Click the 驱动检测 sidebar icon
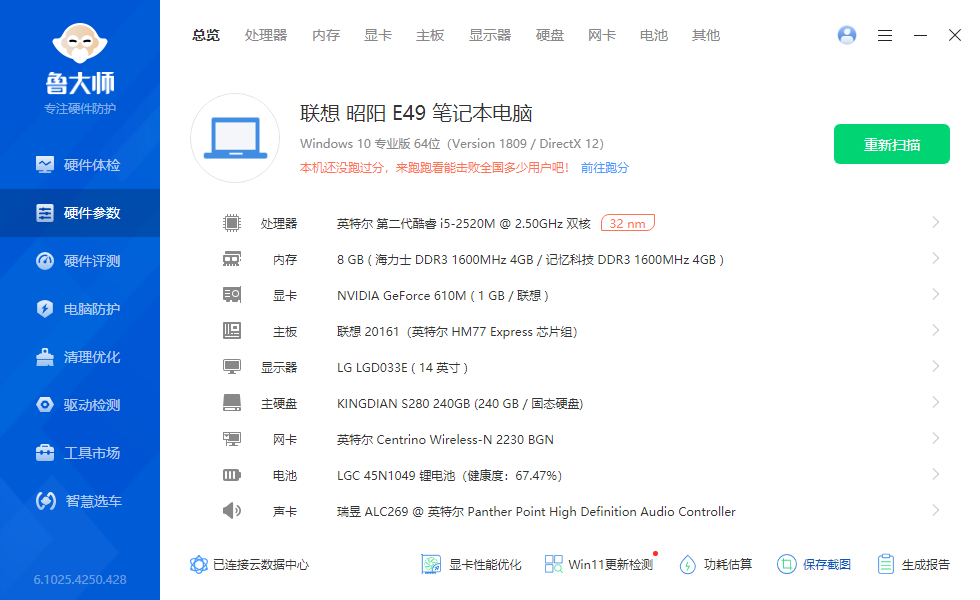The image size is (980, 600). (45, 405)
